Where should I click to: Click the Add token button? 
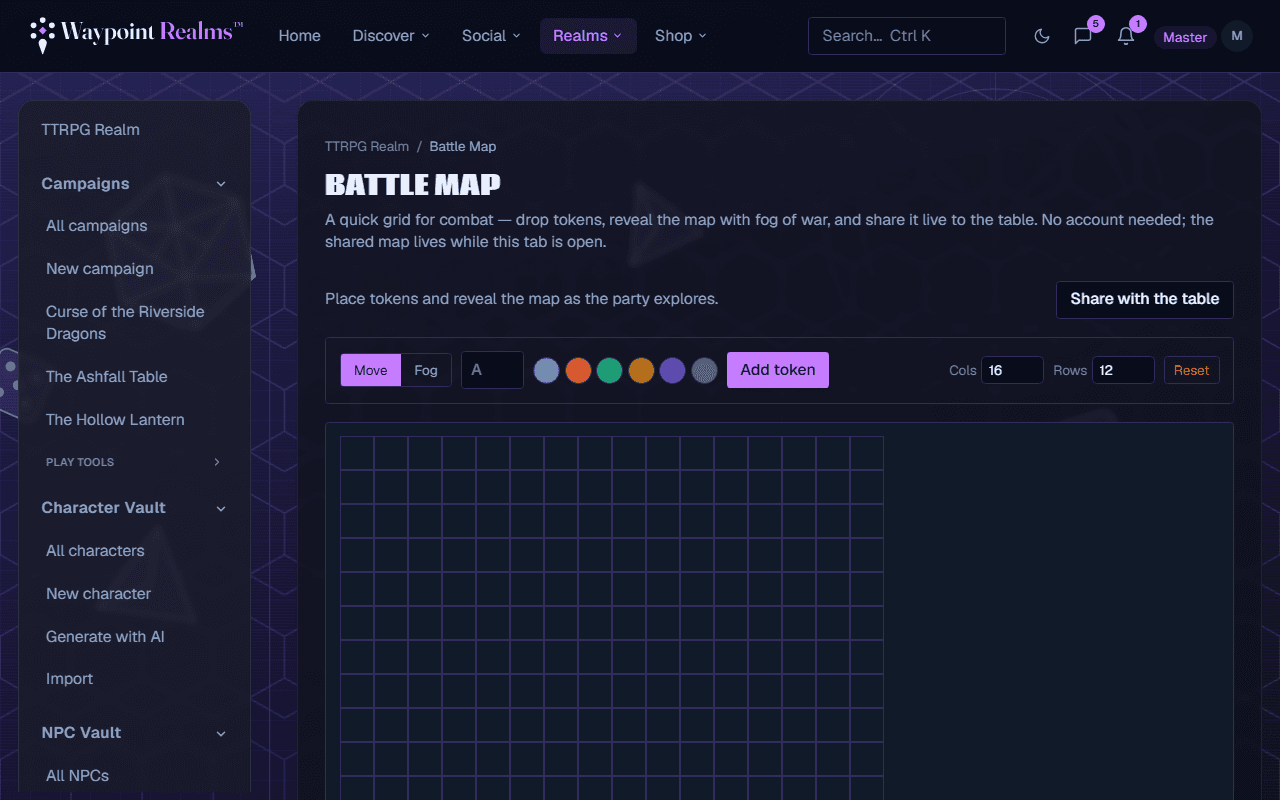coord(778,370)
